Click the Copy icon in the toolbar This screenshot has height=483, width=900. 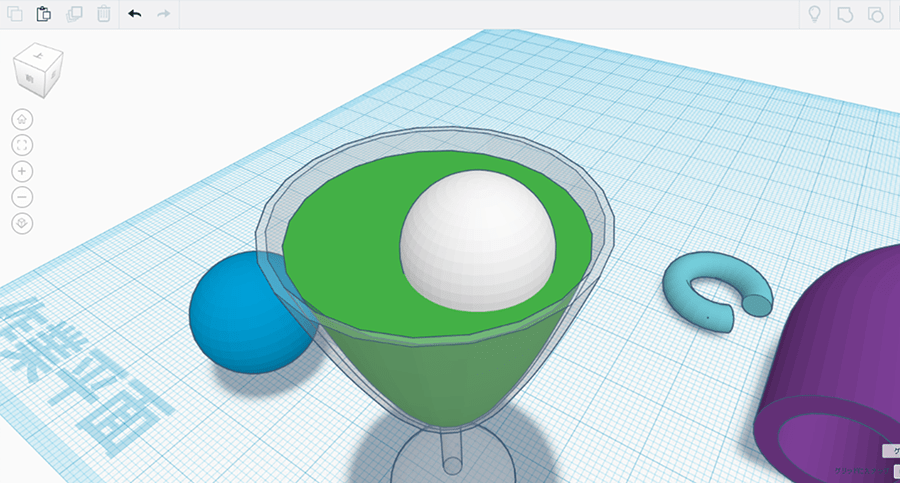coord(14,14)
